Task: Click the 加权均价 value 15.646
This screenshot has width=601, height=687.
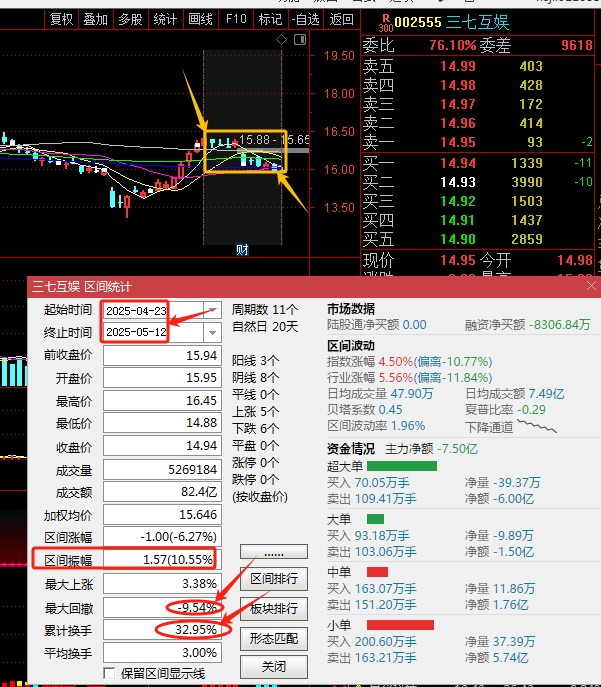Action: (163, 514)
